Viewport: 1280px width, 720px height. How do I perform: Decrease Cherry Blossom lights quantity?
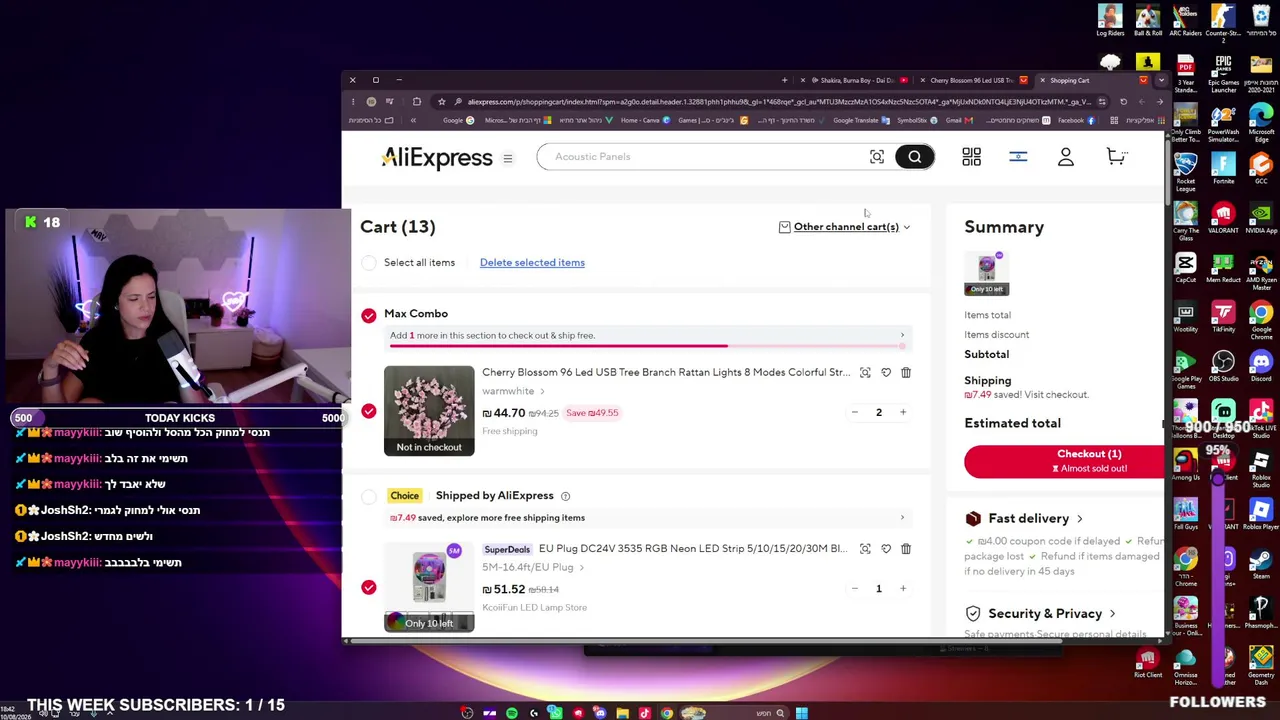854,412
